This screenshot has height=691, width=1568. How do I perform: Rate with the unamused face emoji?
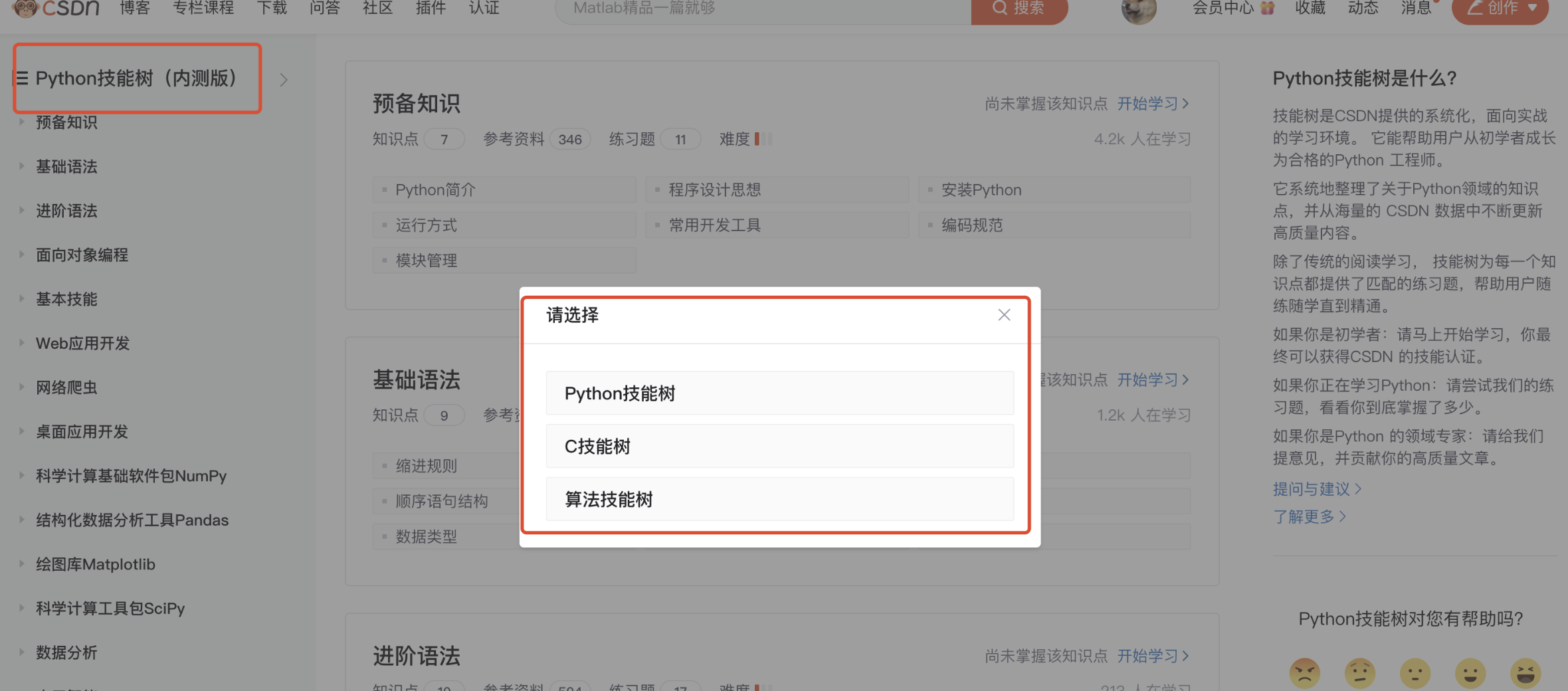(x=1359, y=674)
